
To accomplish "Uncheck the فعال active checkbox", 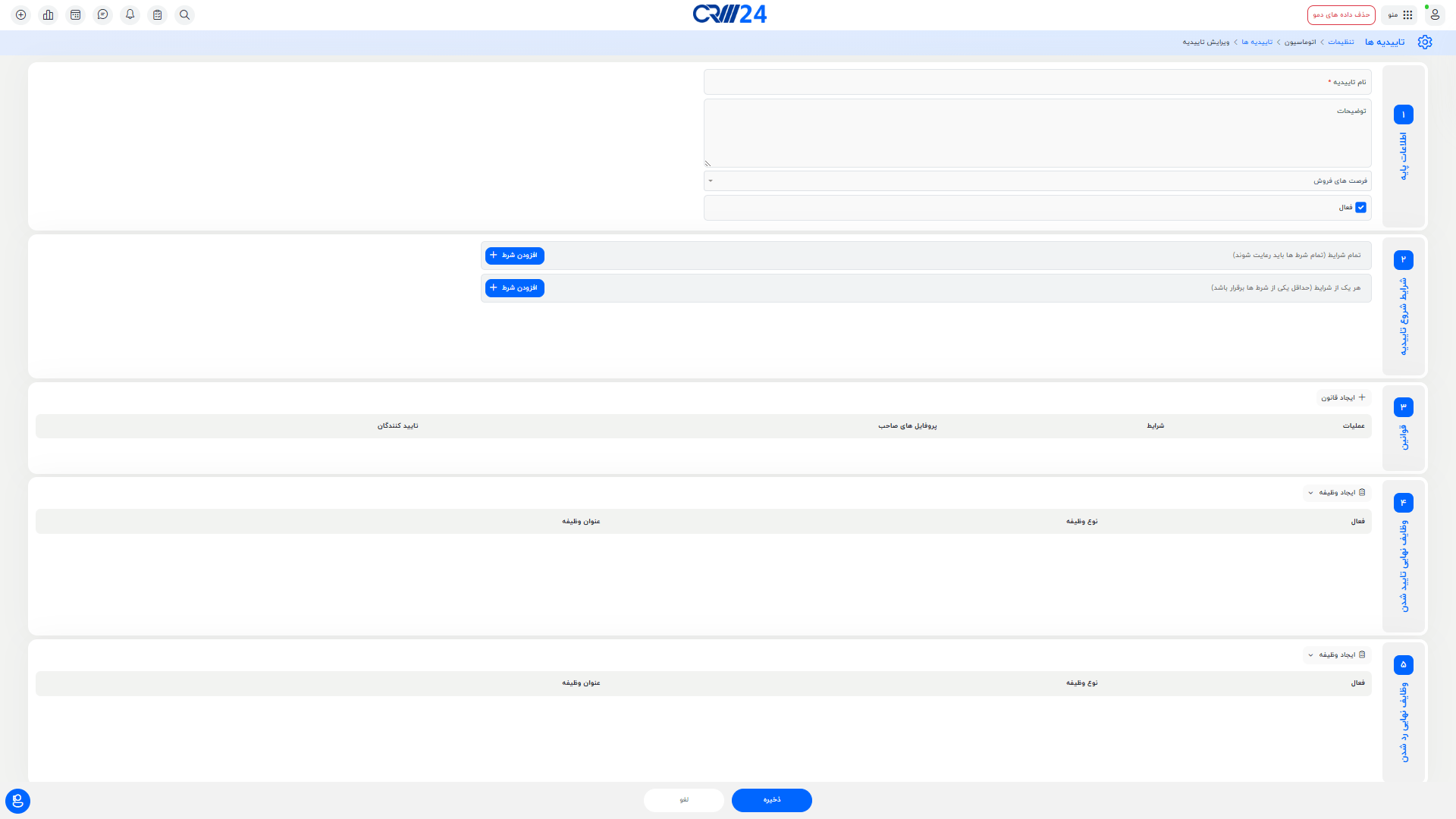I will click(x=1360, y=207).
